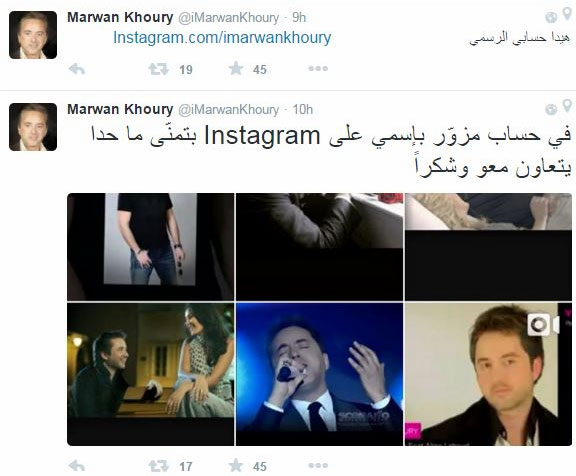Open more options on the 9h tweet
The height and width of the screenshot is (476, 576).
[318, 68]
